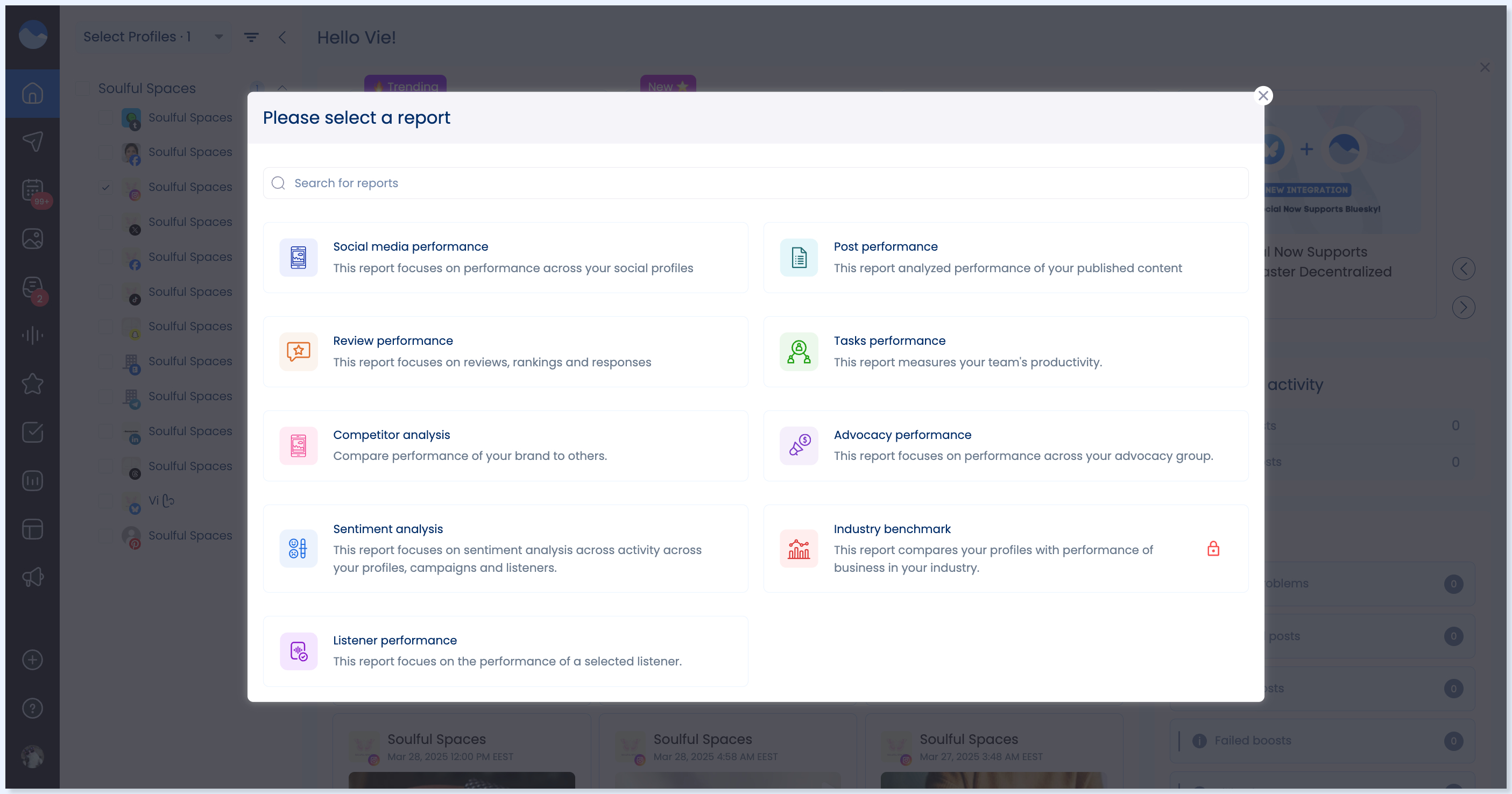This screenshot has height=794, width=1512.
Task: Open the Publish paper plane icon
Action: click(x=32, y=141)
